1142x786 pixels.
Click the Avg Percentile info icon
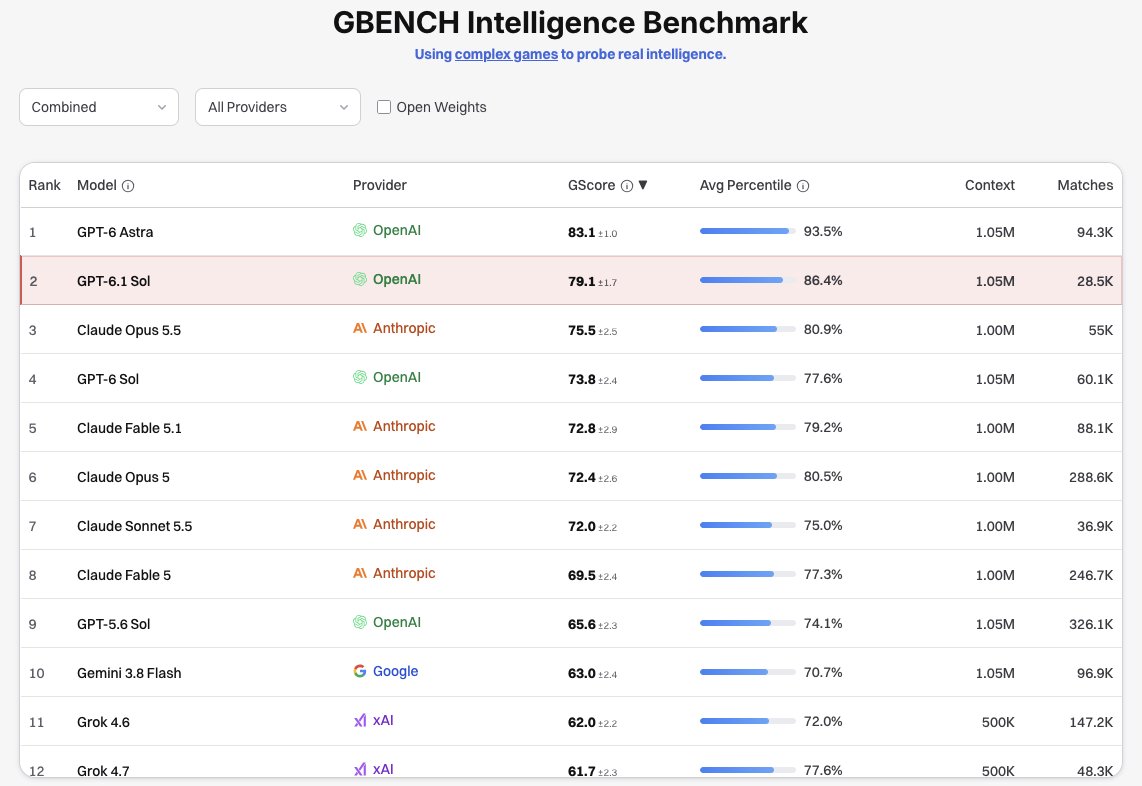tap(803, 186)
